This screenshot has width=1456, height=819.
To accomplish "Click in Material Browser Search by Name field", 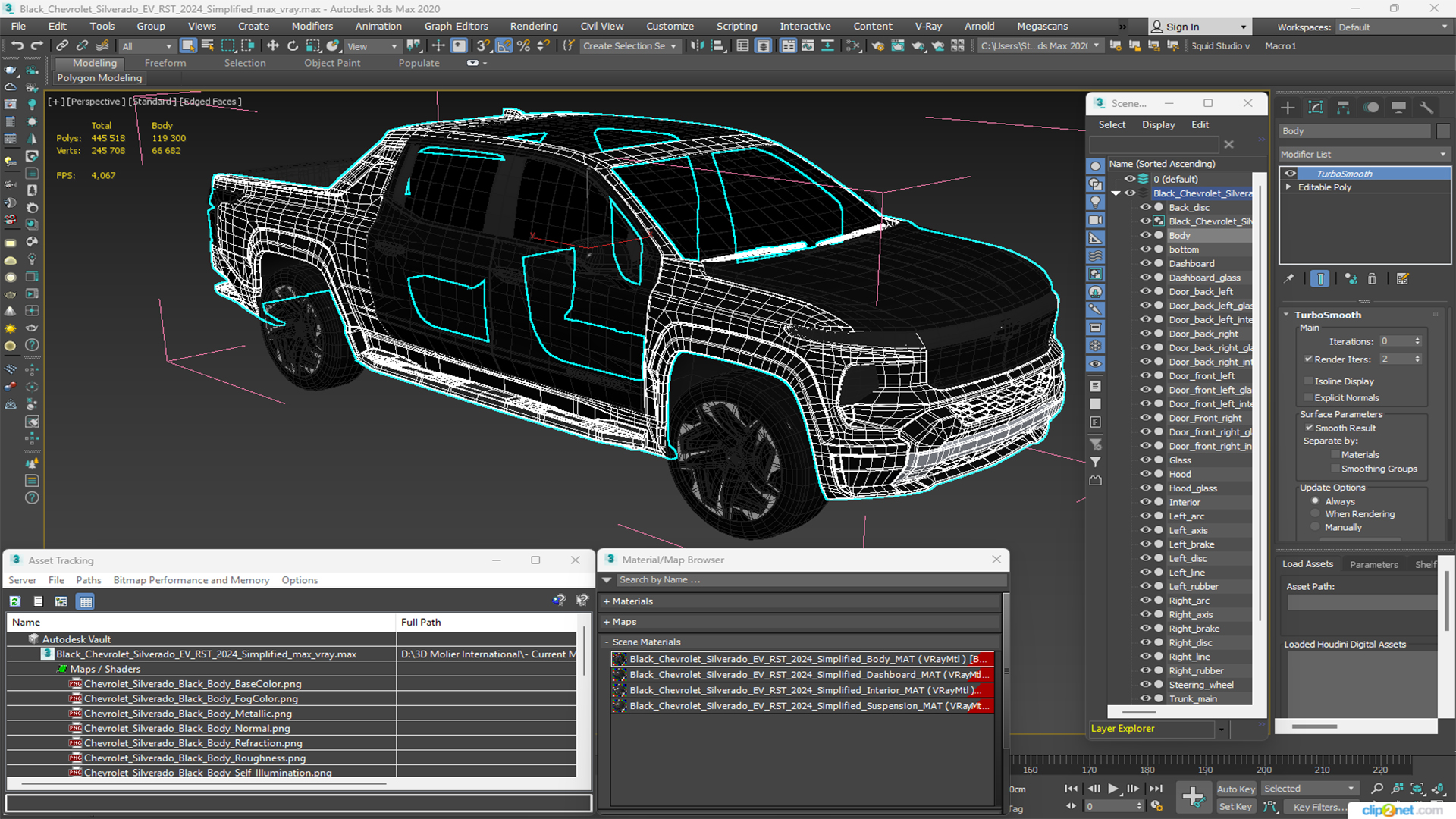I will 811,580.
